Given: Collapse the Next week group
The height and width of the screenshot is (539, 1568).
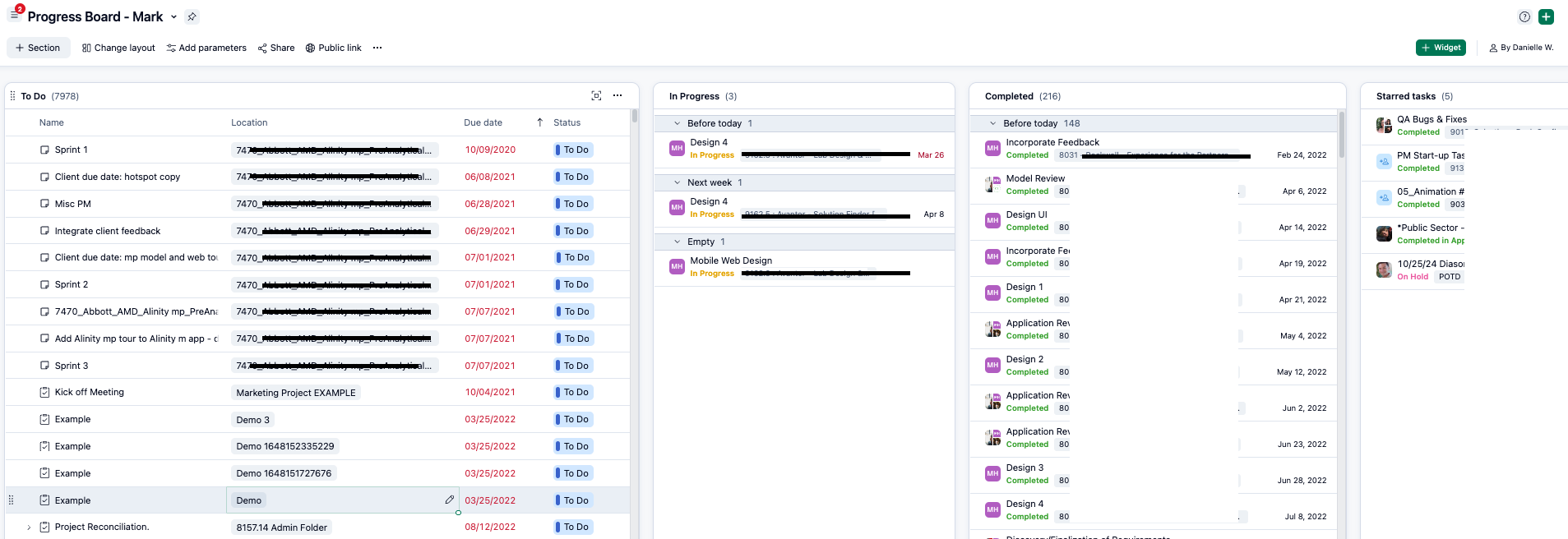Looking at the screenshot, I should (x=677, y=182).
